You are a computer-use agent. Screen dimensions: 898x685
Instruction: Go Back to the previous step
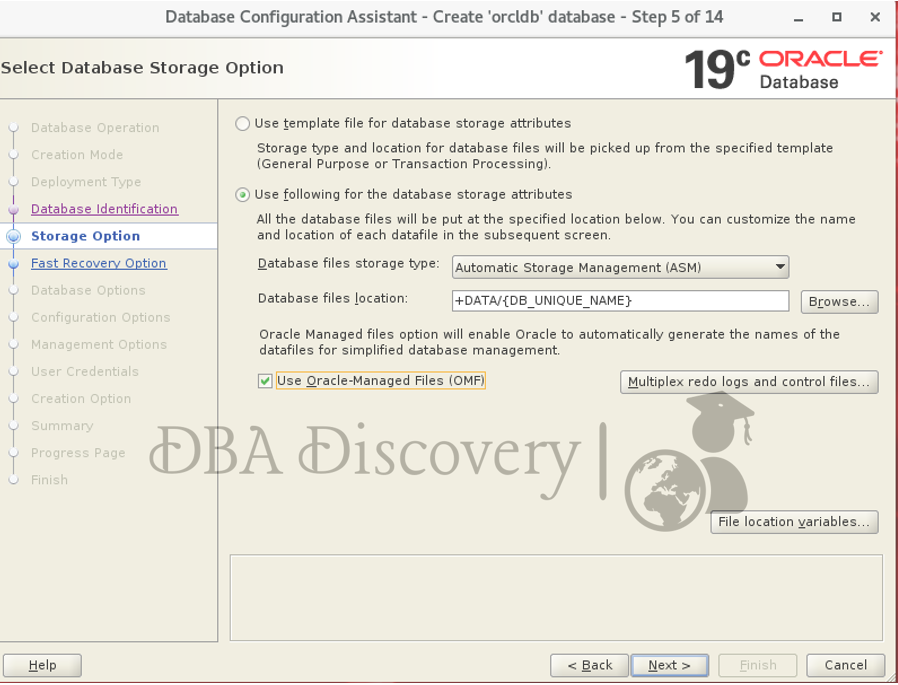[x=589, y=665]
